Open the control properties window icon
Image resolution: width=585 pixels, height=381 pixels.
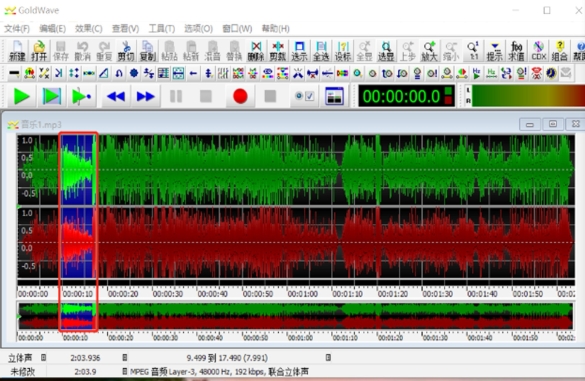[x=334, y=96]
